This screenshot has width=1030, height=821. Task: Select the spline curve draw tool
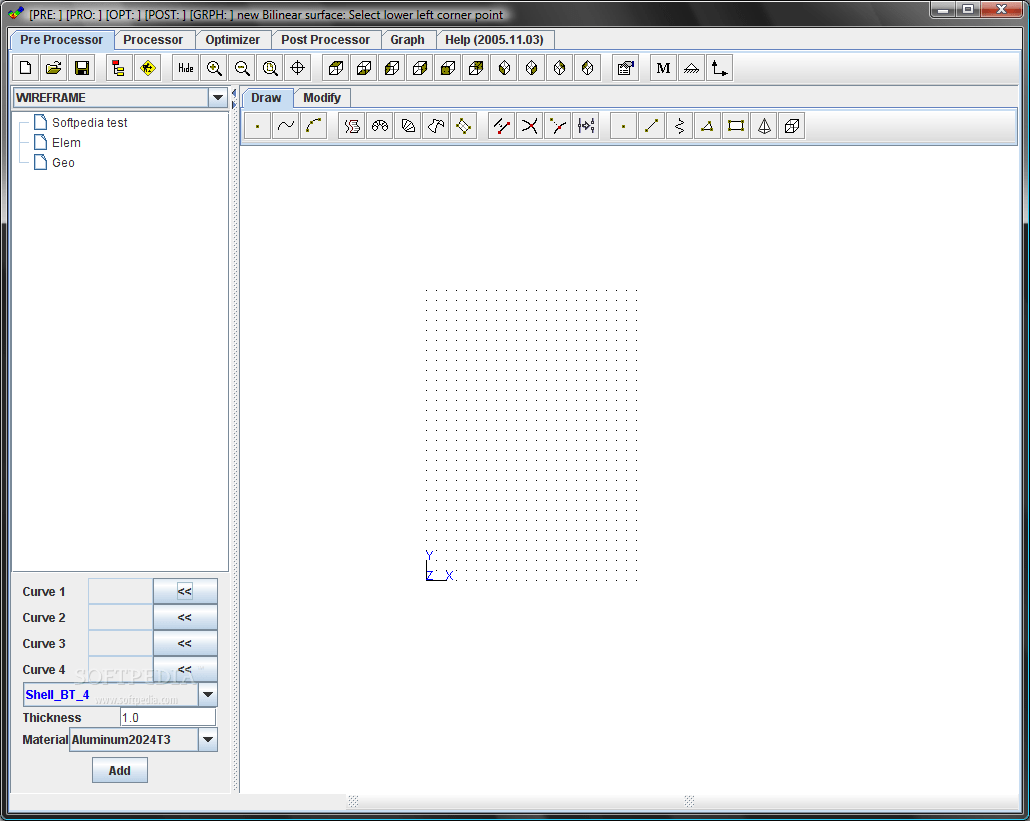coord(286,125)
